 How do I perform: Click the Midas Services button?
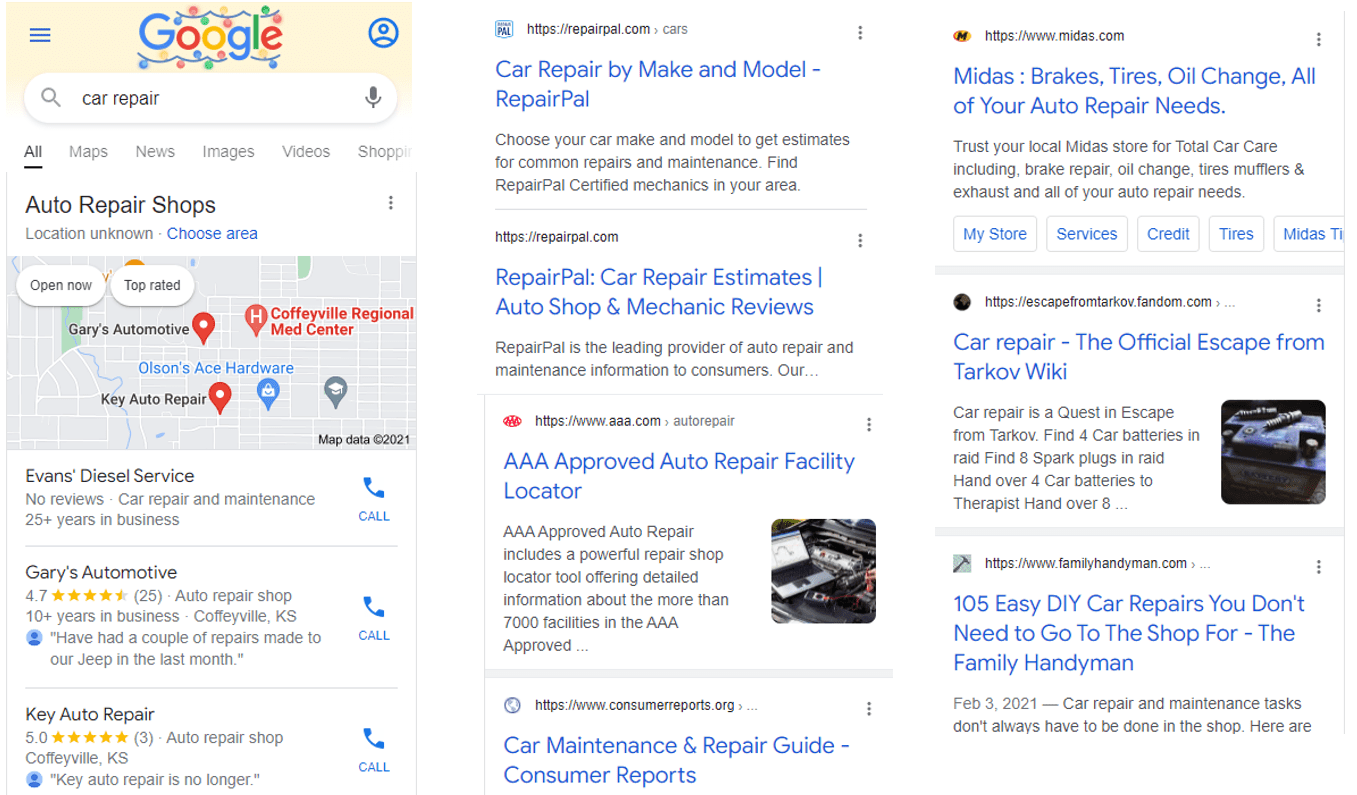1087,234
